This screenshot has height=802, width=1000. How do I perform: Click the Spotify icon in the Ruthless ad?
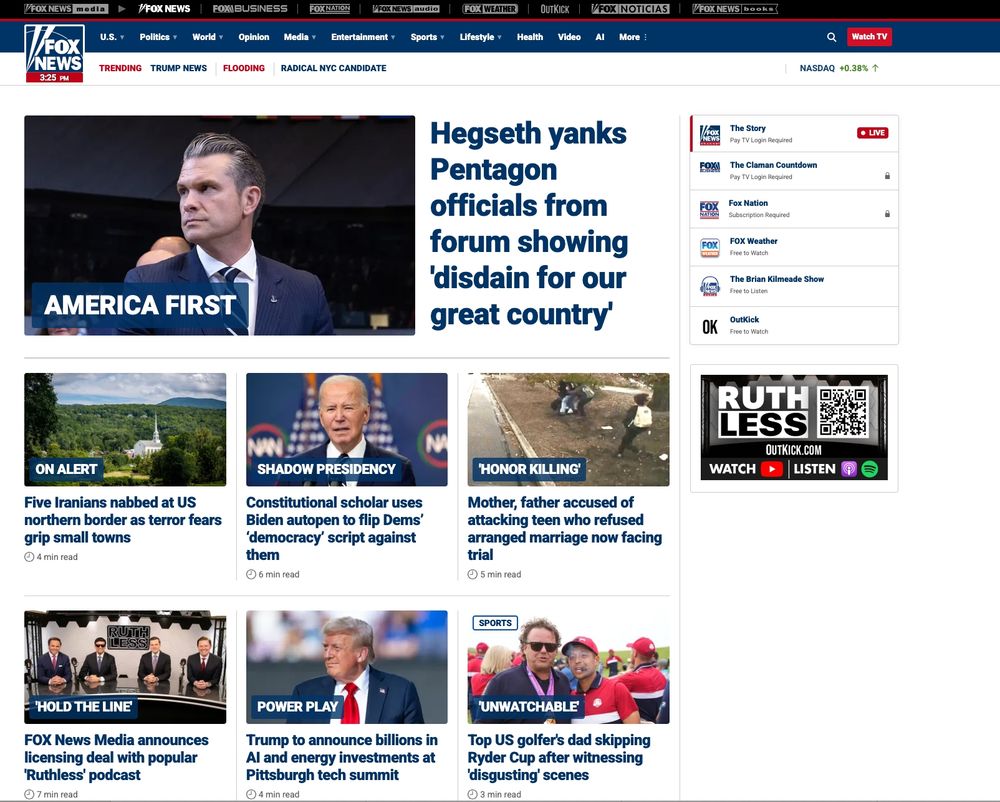point(869,469)
